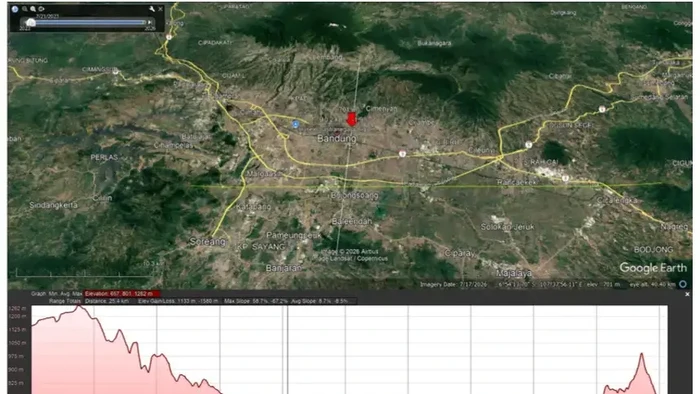700x394 pixels.
Task: Zoom in the historical imagery time range
Action: click(x=33, y=9)
